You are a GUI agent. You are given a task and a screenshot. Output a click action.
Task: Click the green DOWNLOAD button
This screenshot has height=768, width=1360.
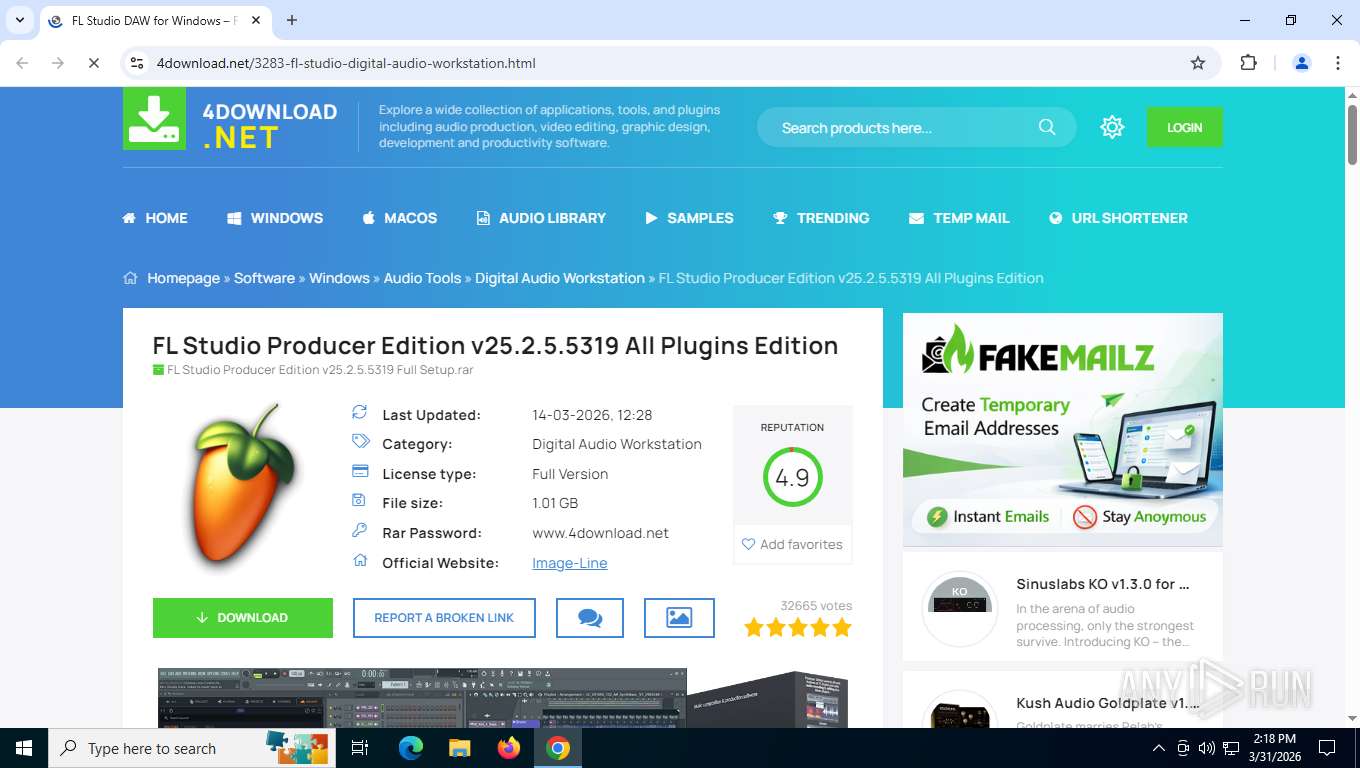243,618
